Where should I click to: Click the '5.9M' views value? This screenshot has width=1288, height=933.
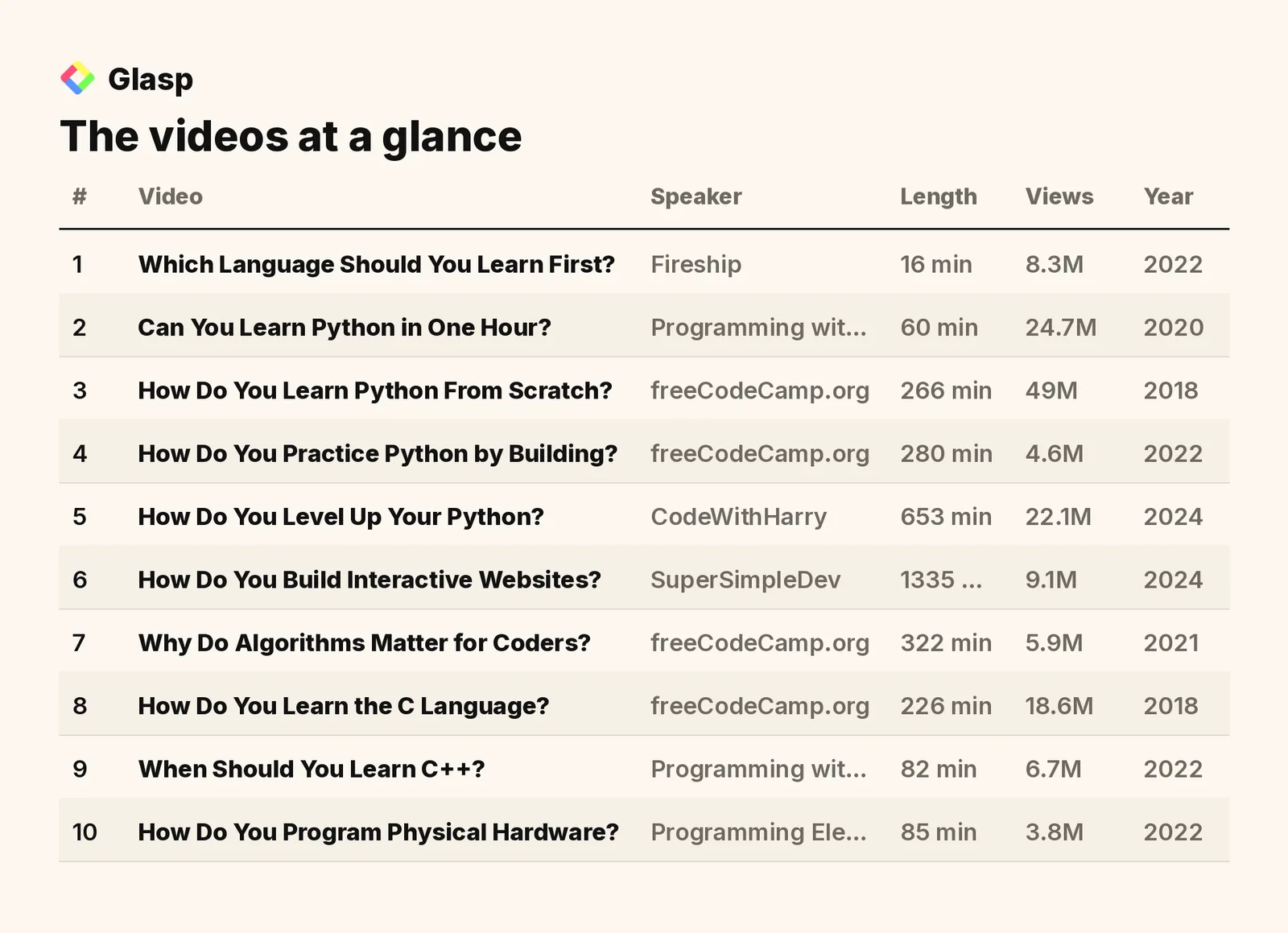click(1055, 642)
